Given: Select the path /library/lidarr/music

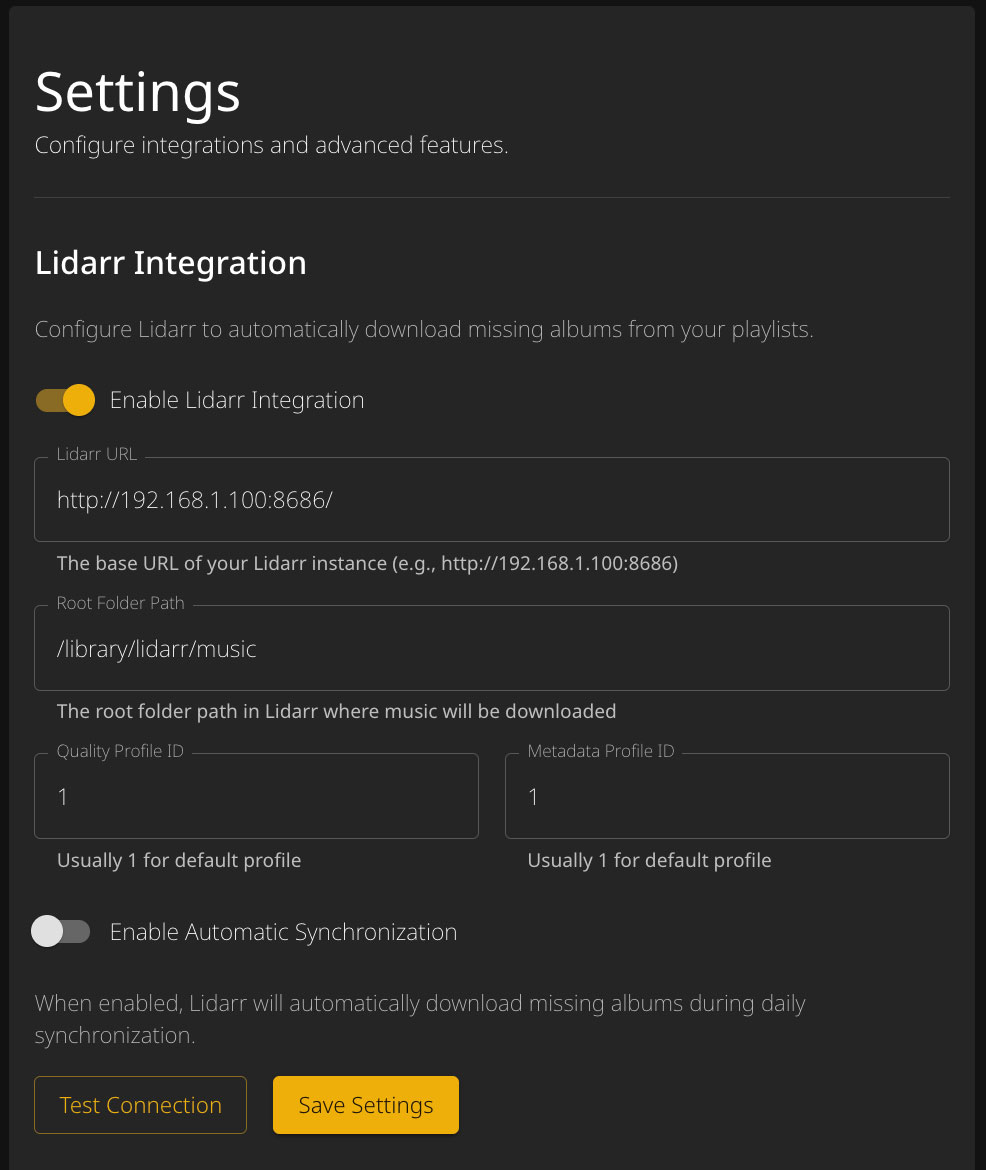Looking at the screenshot, I should 156,648.
